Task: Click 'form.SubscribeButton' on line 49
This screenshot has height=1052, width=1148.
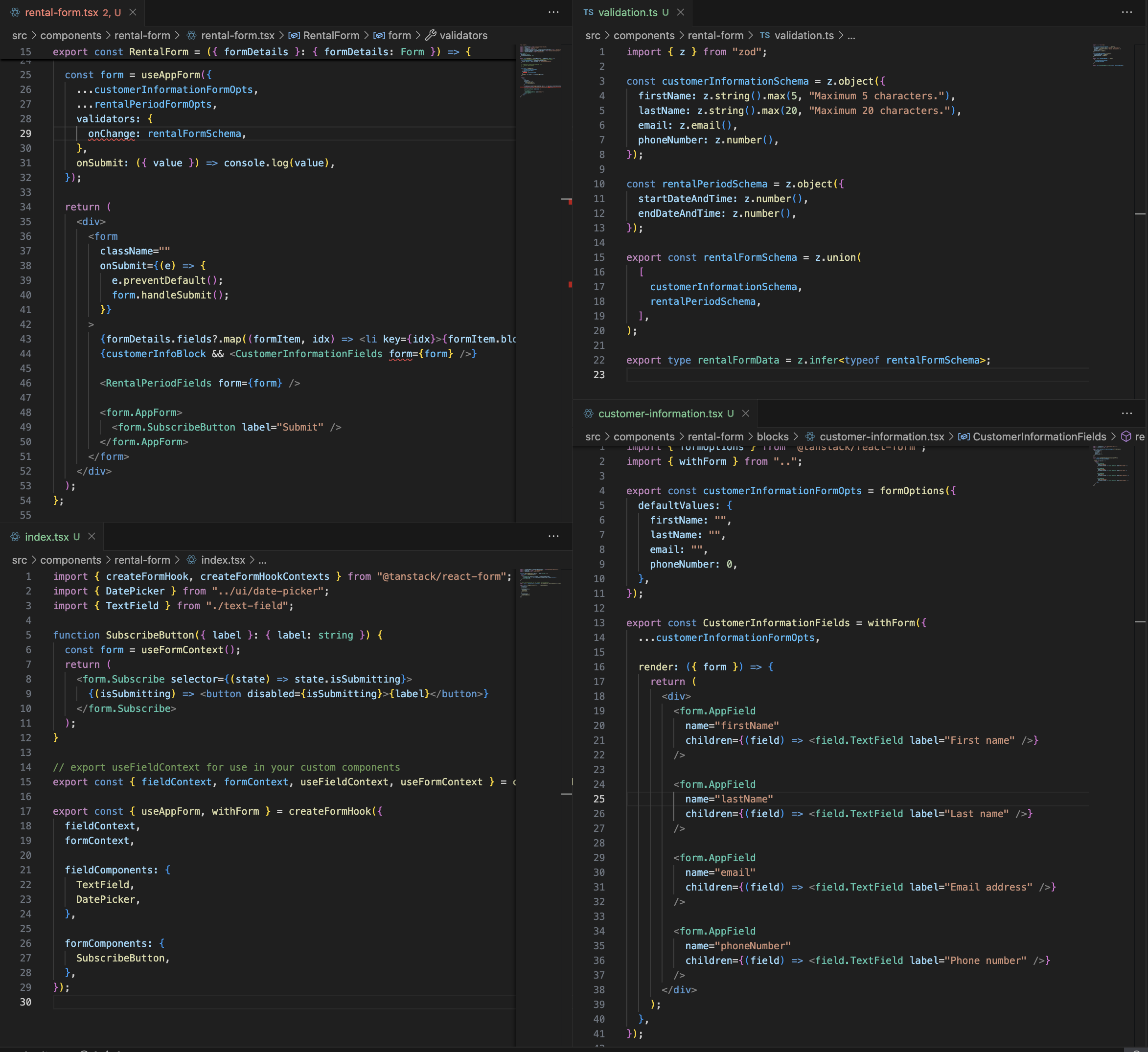Action: [x=177, y=427]
